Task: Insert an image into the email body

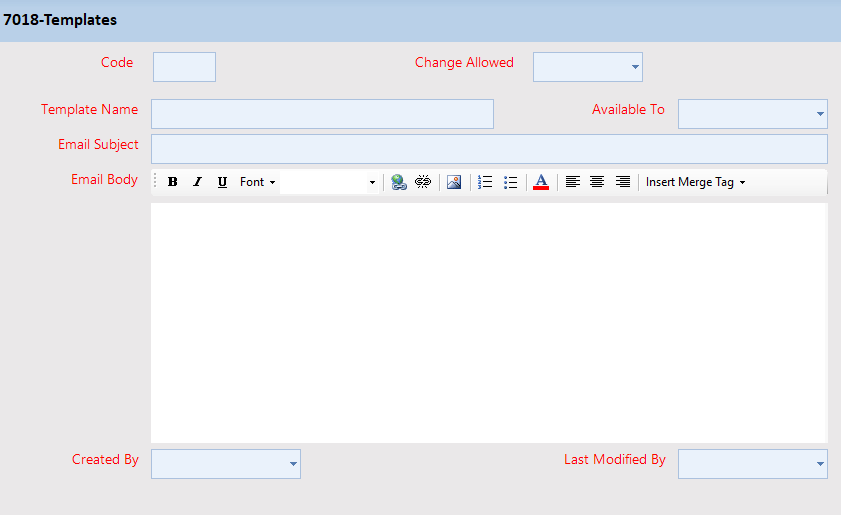Action: [x=454, y=182]
